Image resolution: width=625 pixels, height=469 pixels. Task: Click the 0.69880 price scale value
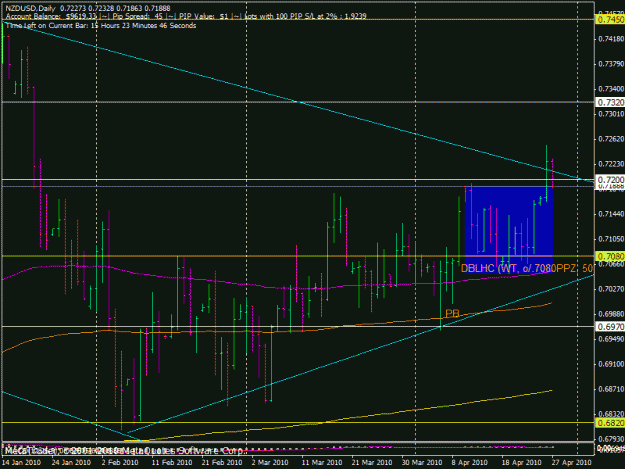pyautogui.click(x=610, y=314)
